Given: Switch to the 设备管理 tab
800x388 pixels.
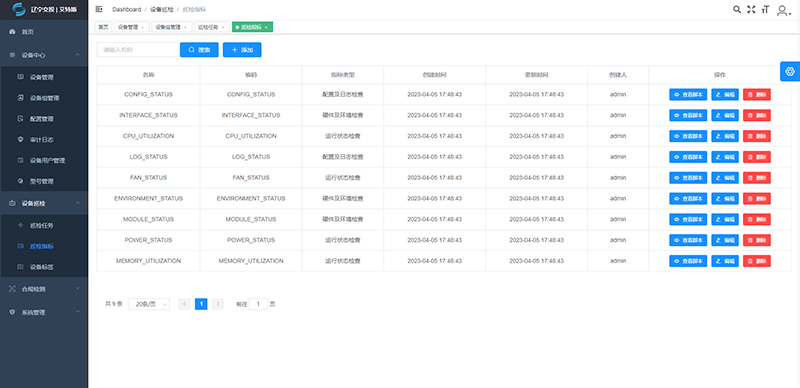Looking at the screenshot, I should 131,27.
